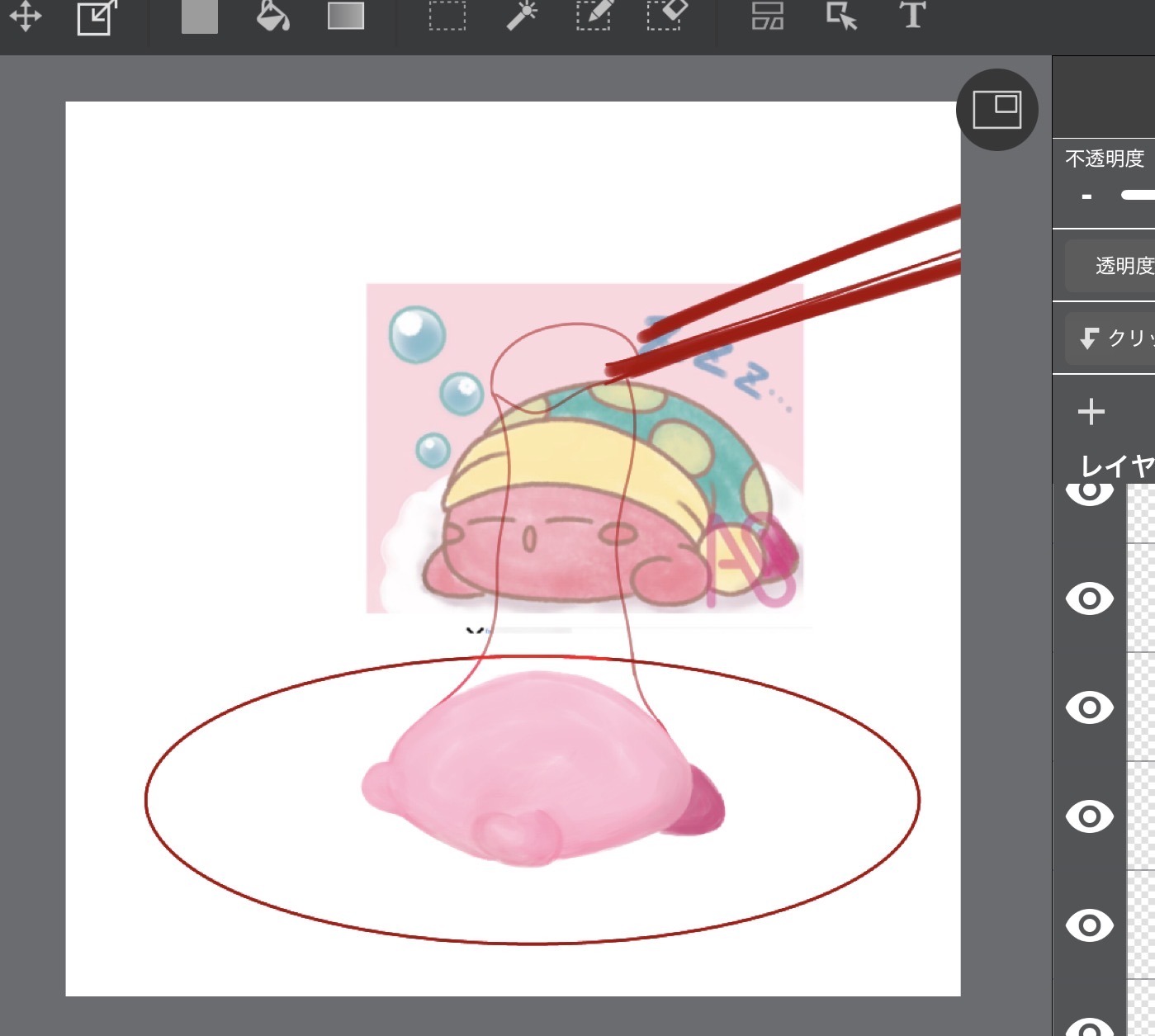This screenshot has height=1036, width=1155.
Task: Select the Text tool
Action: 912,15
